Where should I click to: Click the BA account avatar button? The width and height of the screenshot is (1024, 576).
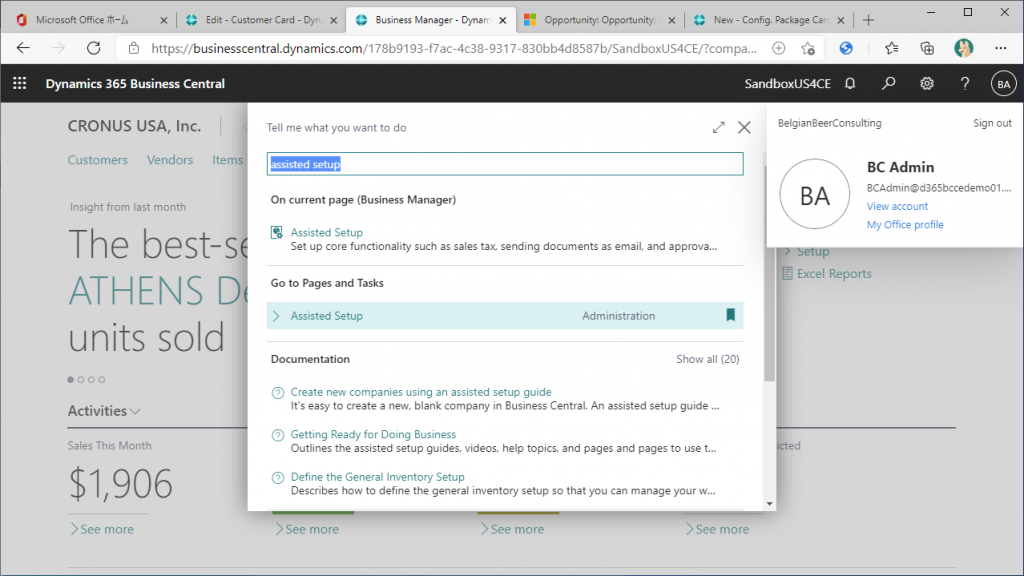pyautogui.click(x=1003, y=84)
